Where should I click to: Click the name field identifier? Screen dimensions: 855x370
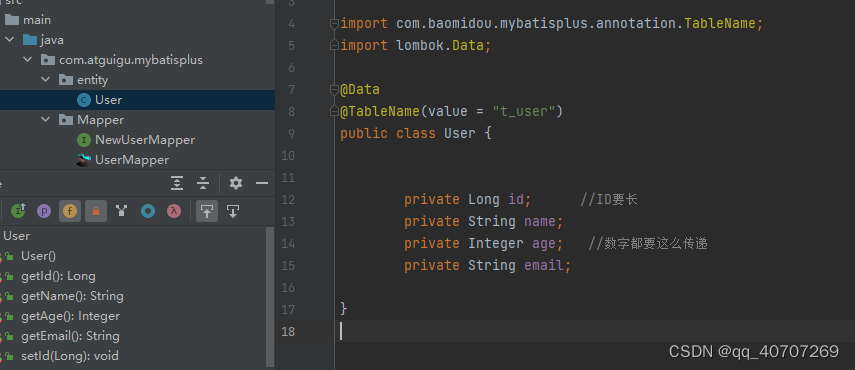coord(540,222)
